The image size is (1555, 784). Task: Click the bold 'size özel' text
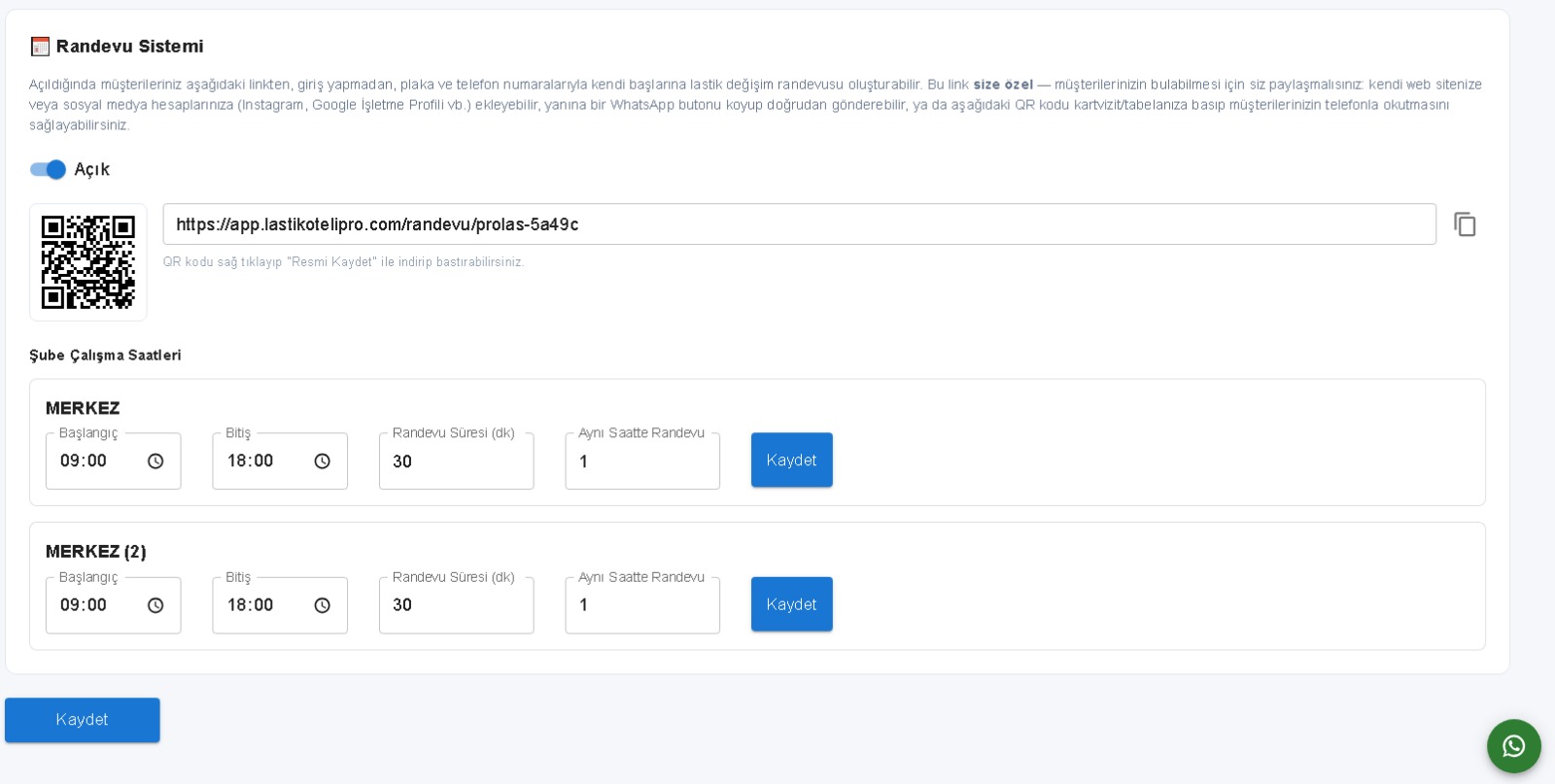[x=1003, y=85]
